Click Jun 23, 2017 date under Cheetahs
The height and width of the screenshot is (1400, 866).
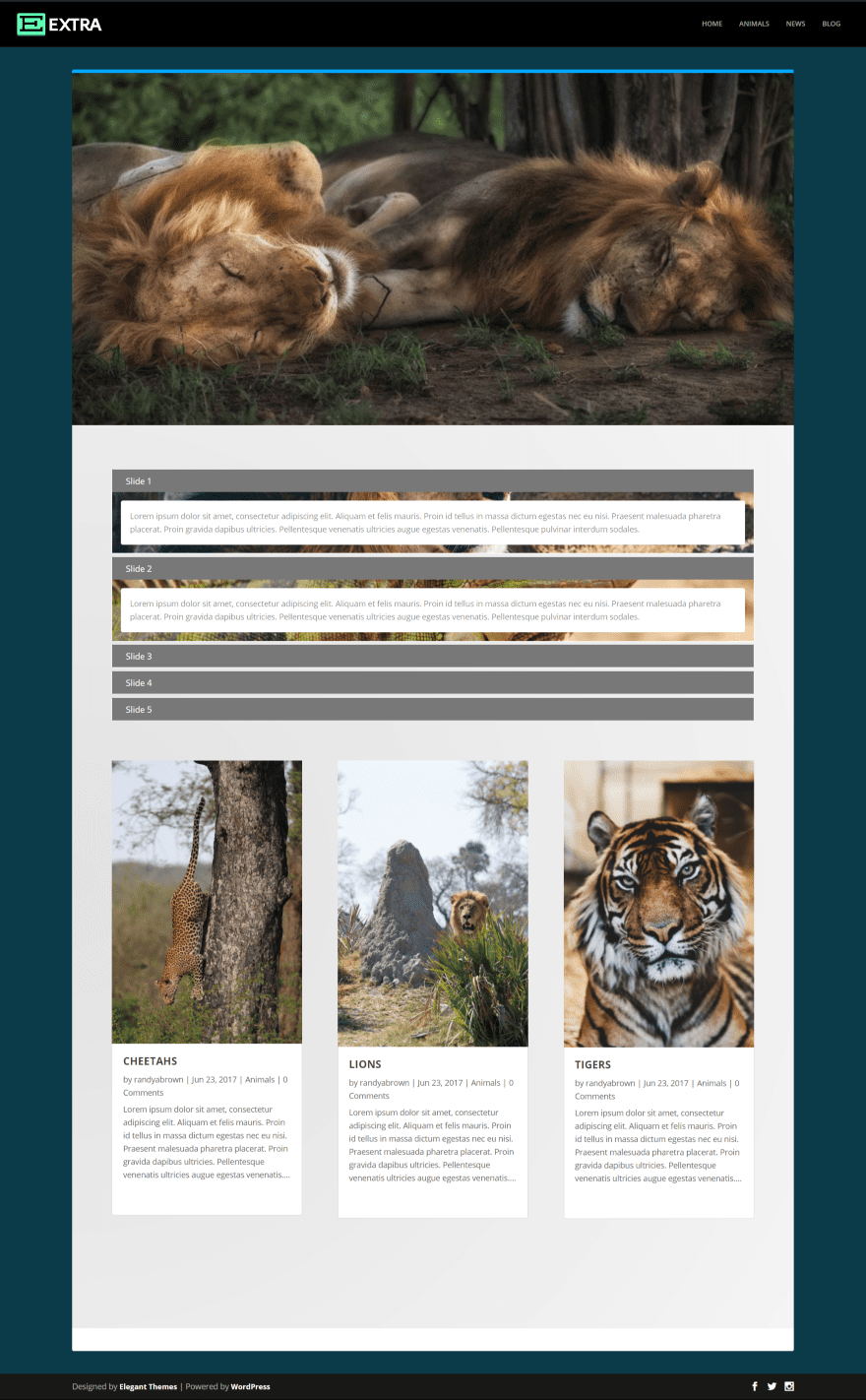tap(214, 1080)
